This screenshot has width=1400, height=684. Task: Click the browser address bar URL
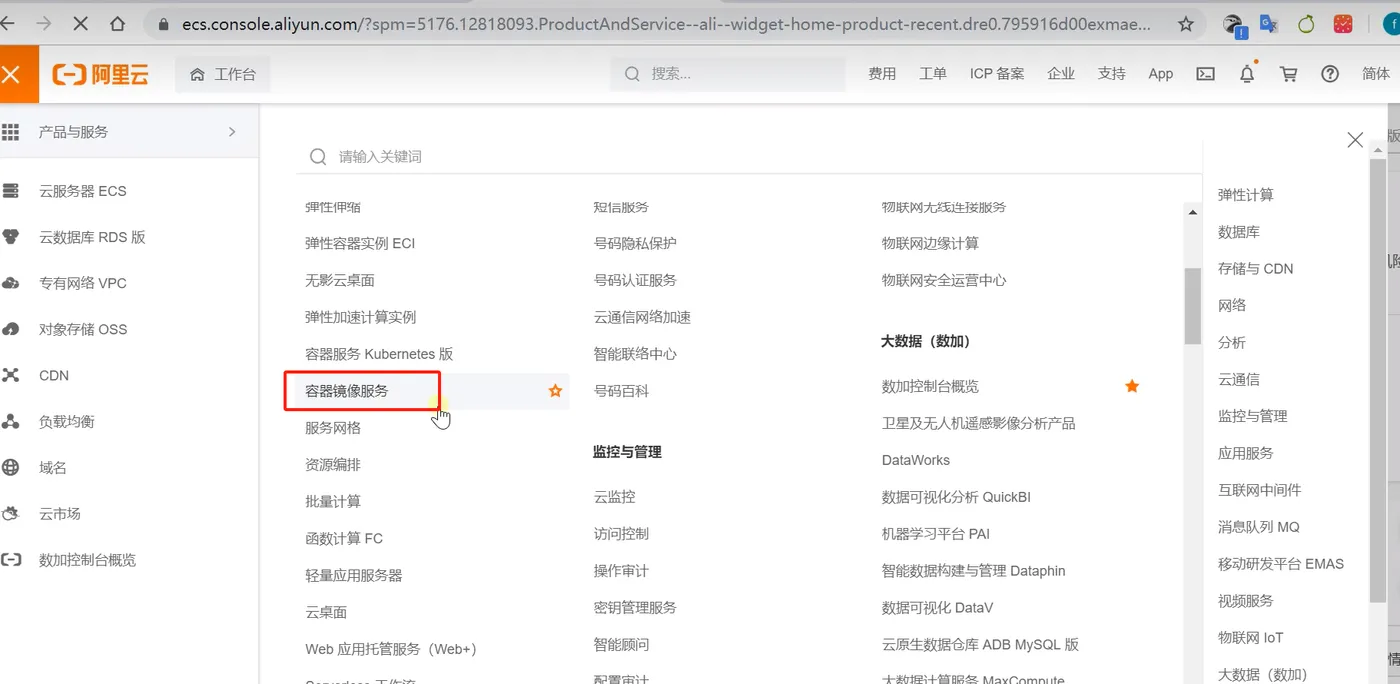coord(666,24)
